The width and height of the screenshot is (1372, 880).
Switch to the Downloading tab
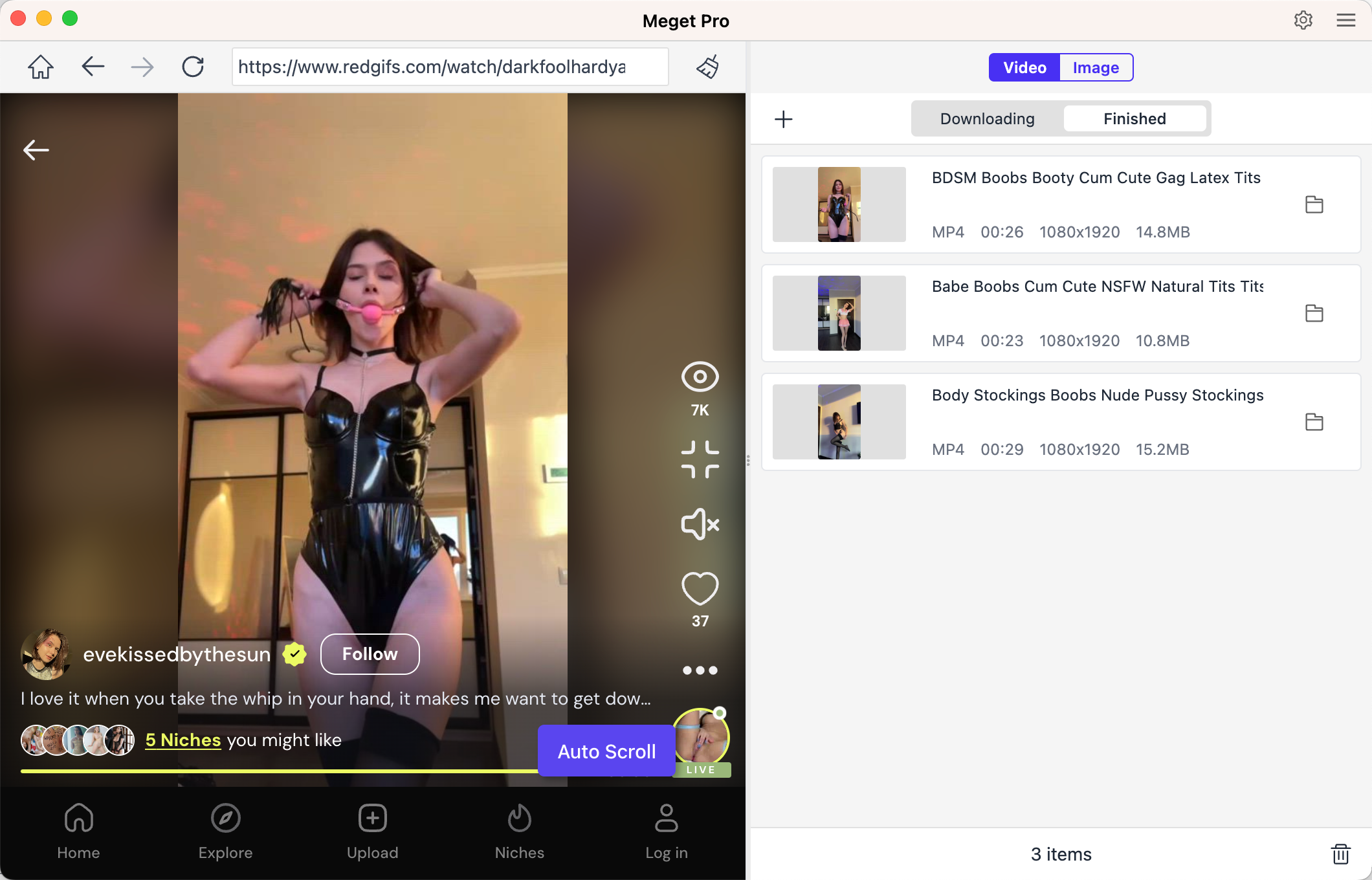(987, 118)
